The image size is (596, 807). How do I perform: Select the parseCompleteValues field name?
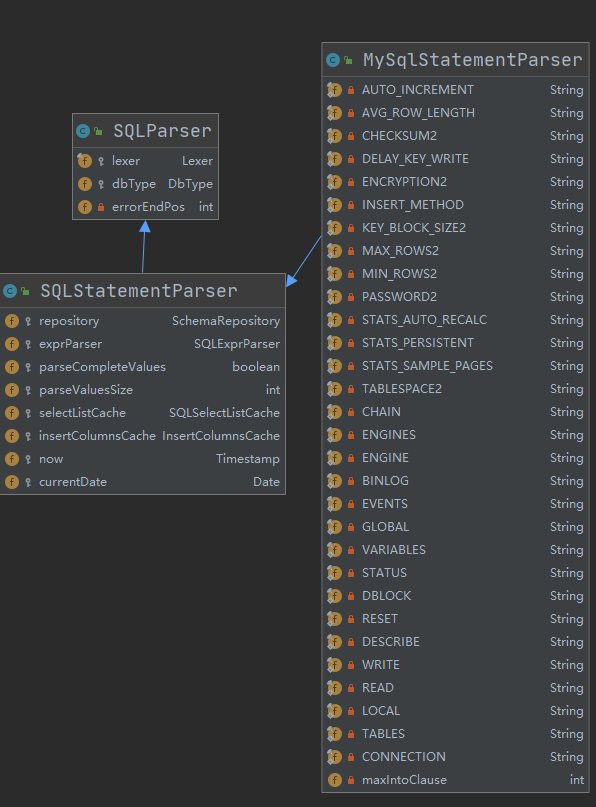pos(102,367)
